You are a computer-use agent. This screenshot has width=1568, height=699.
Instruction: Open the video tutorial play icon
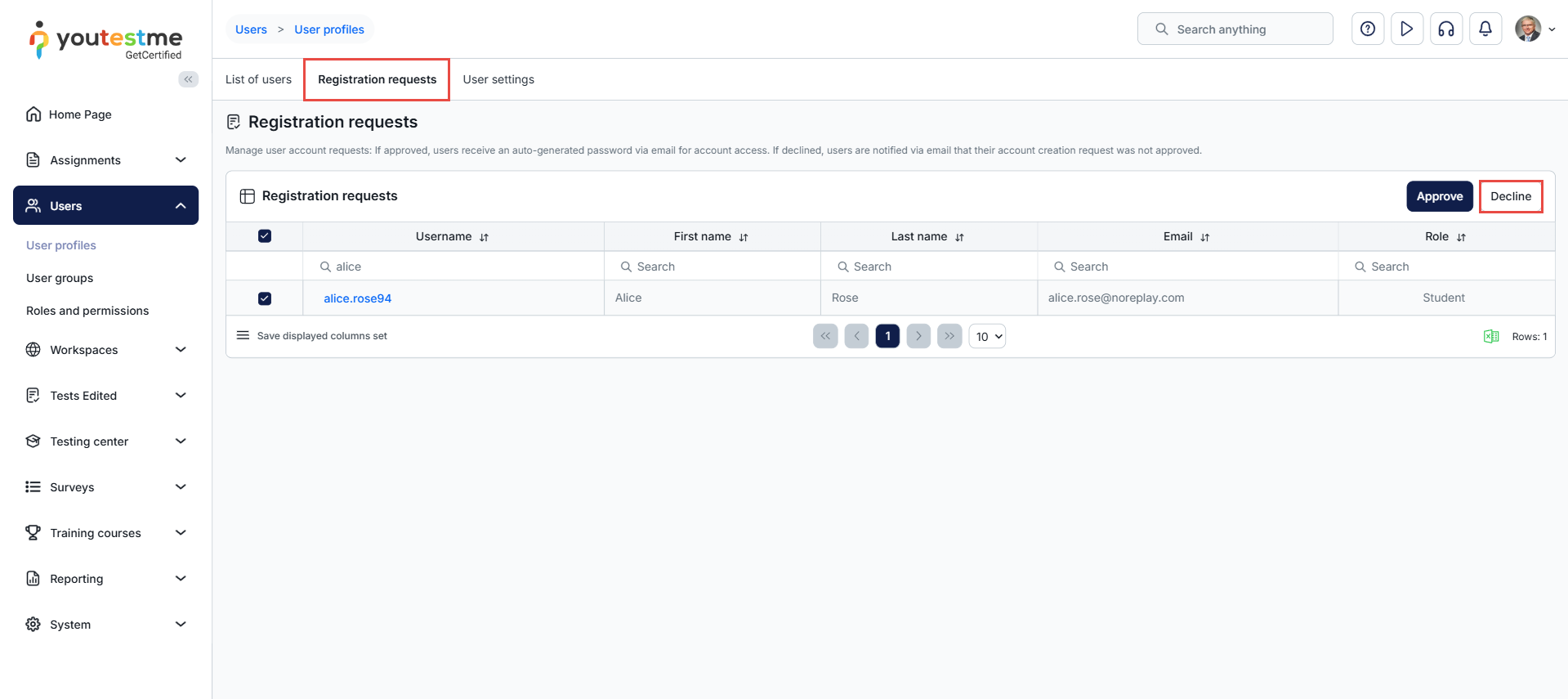coord(1406,29)
